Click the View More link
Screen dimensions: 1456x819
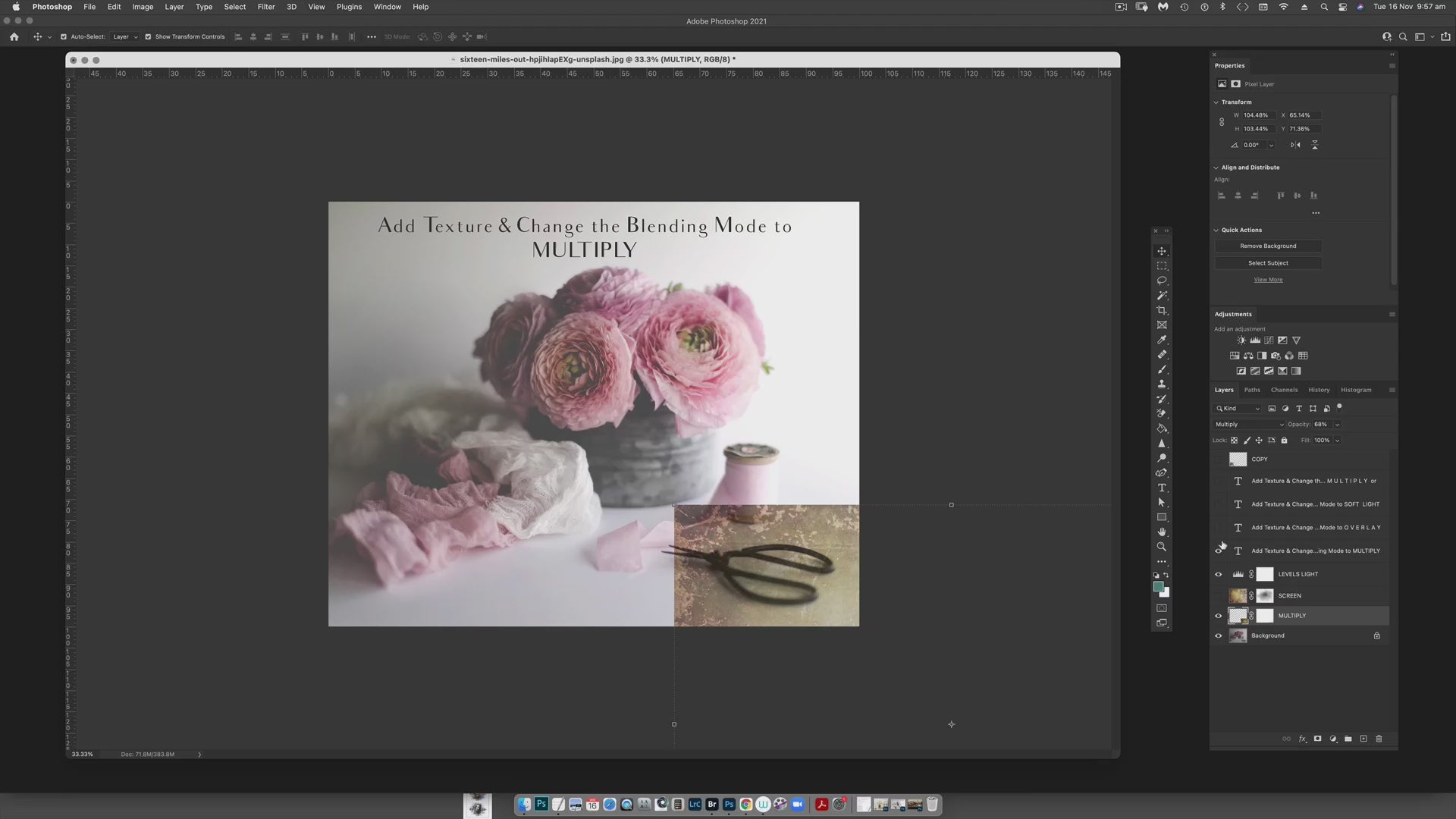(x=1268, y=280)
